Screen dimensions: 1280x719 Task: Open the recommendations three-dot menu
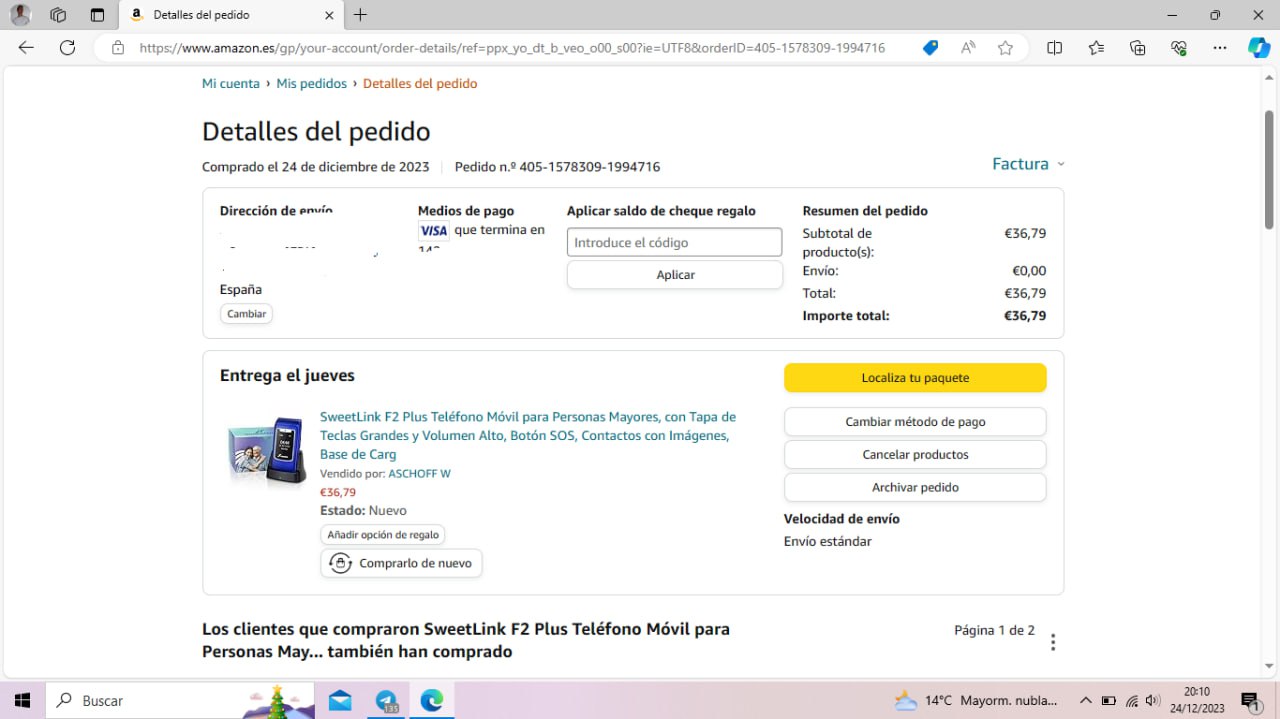click(x=1053, y=642)
